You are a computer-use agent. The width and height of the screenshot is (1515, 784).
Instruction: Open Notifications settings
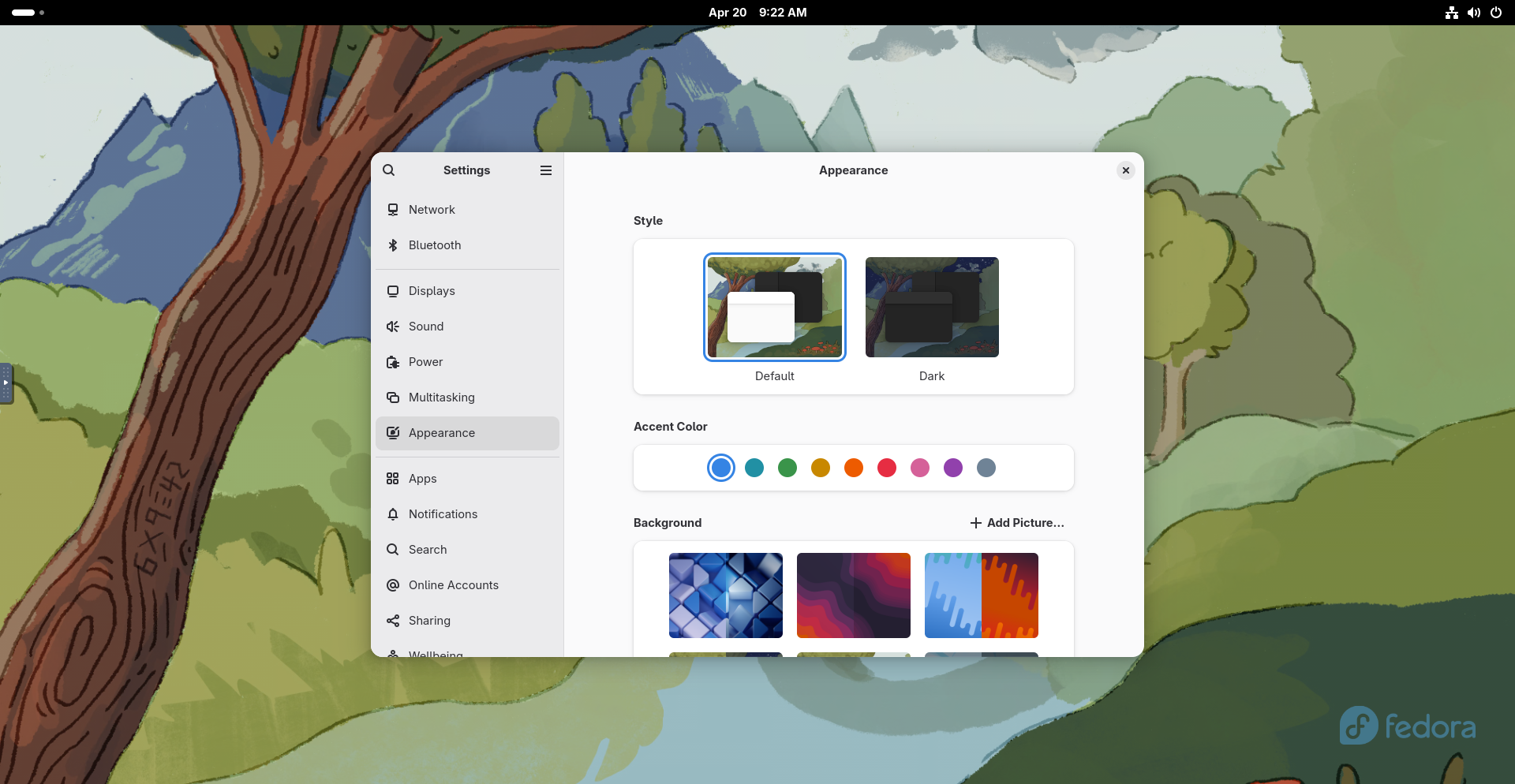[468, 514]
